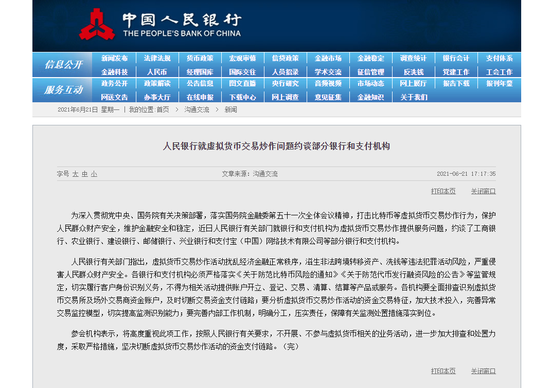Screen dimensions: 550x388
Task: Click the top 关闭窗口 close window link
Action: [x=483, y=191]
